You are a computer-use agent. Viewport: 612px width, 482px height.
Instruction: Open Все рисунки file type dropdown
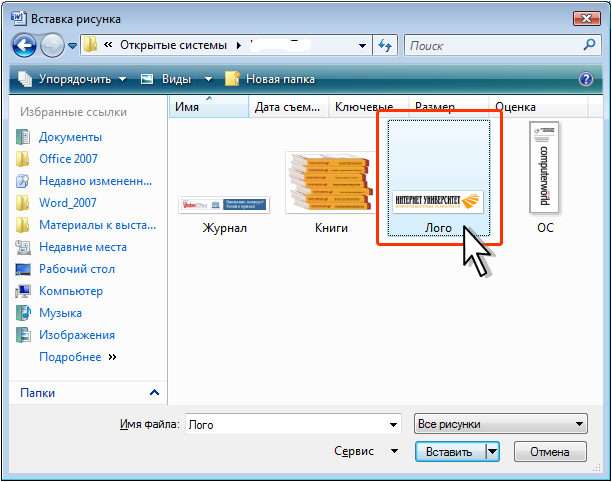[500, 424]
